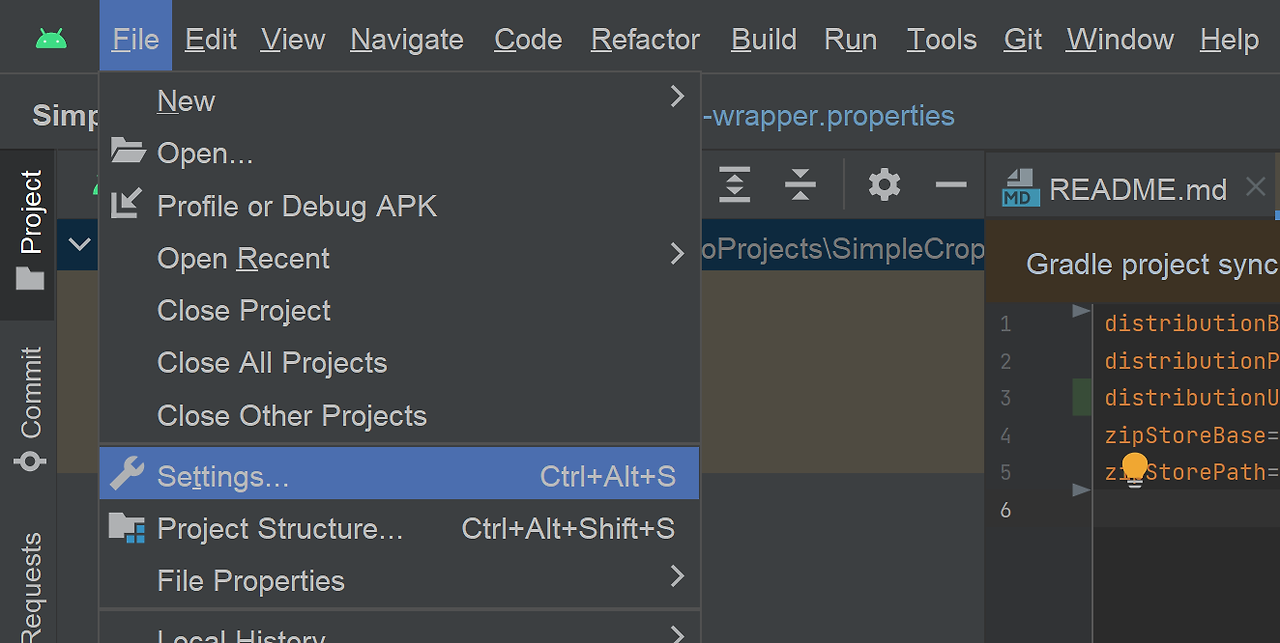Screen dimensions: 1280x643
Task: Hide the Project panel with minus icon
Action: [x=951, y=185]
